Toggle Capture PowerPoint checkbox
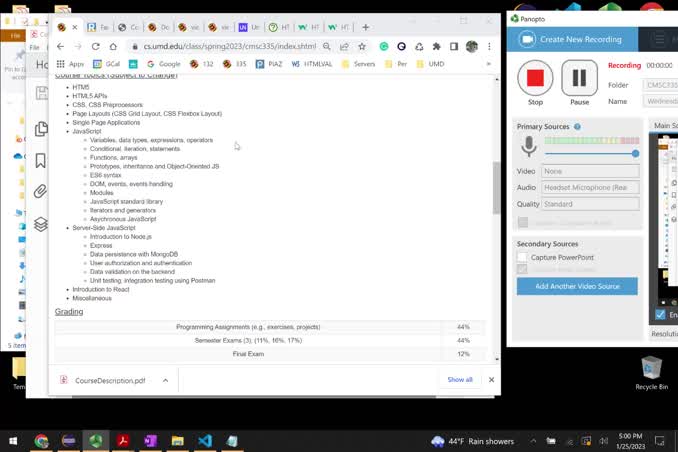 click(522, 257)
